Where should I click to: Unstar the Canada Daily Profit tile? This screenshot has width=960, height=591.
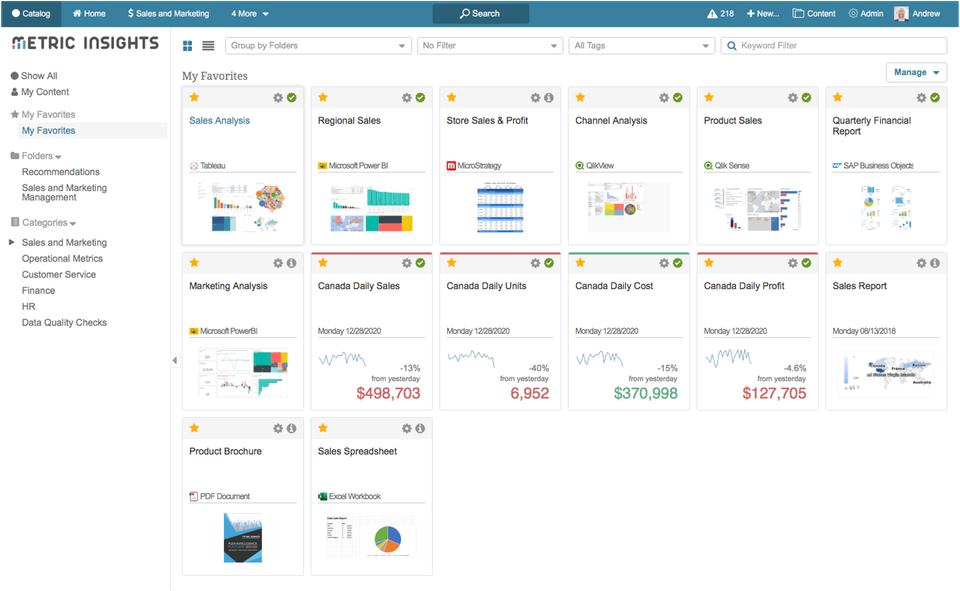[x=709, y=262]
